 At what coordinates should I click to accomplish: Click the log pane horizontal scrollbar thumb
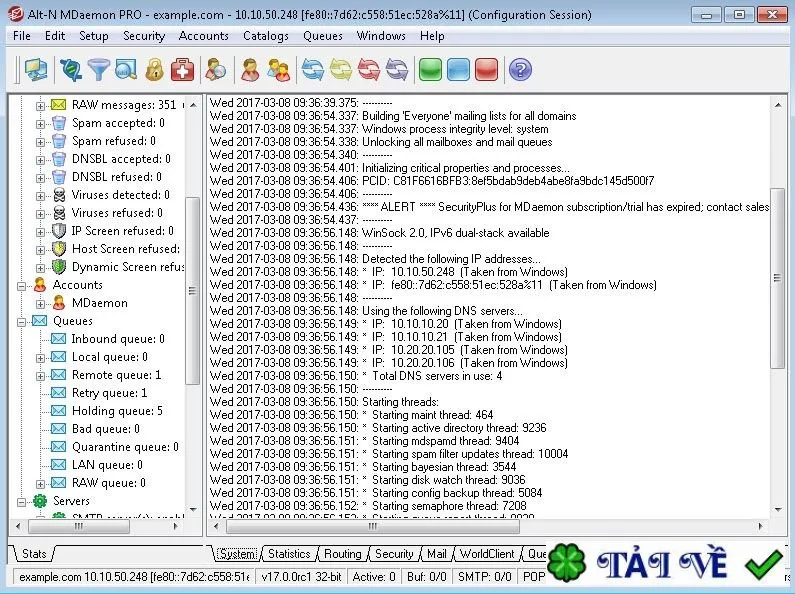pyautogui.click(x=373, y=527)
